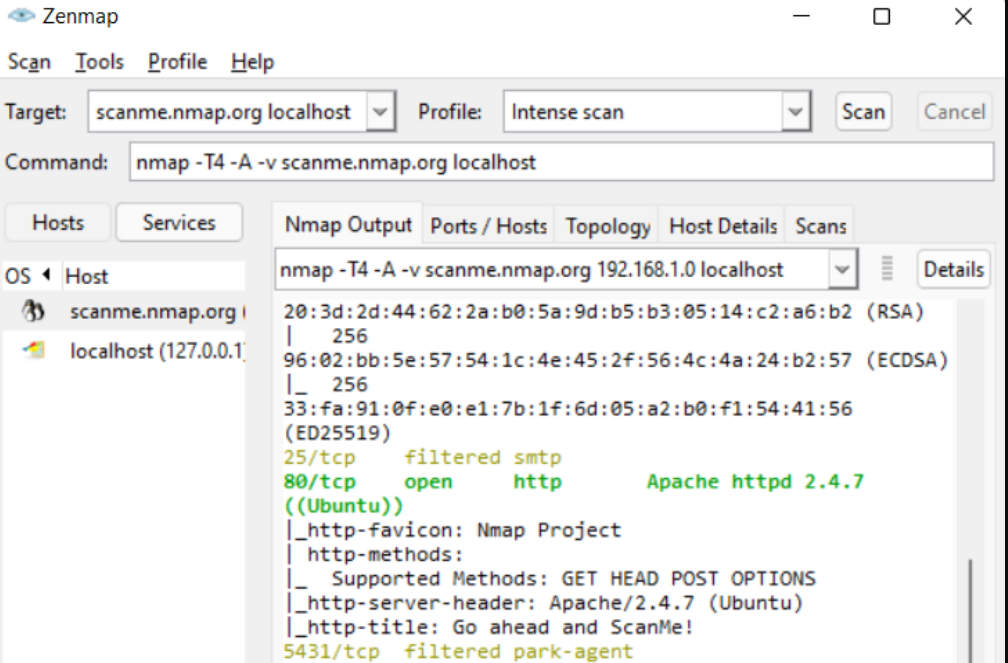Open the Profile menu
The image size is (1008, 663).
(x=177, y=62)
